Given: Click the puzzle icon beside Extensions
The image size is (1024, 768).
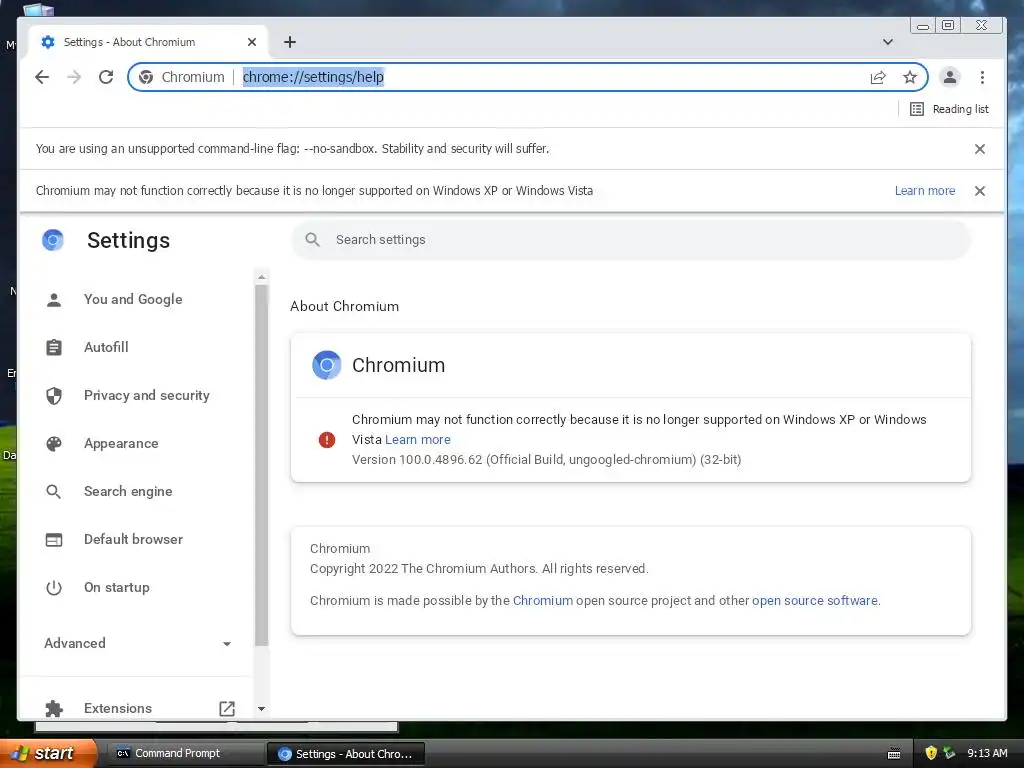Looking at the screenshot, I should tap(54, 709).
